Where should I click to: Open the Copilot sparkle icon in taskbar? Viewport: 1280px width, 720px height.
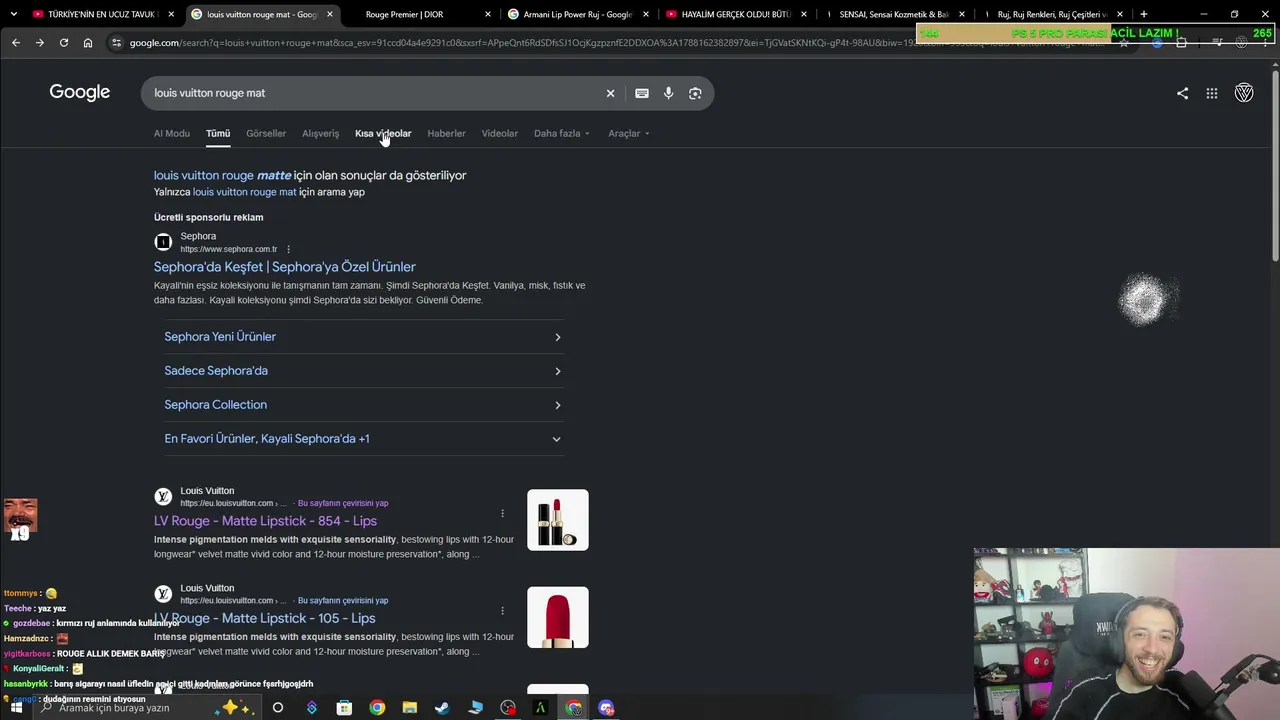236,708
